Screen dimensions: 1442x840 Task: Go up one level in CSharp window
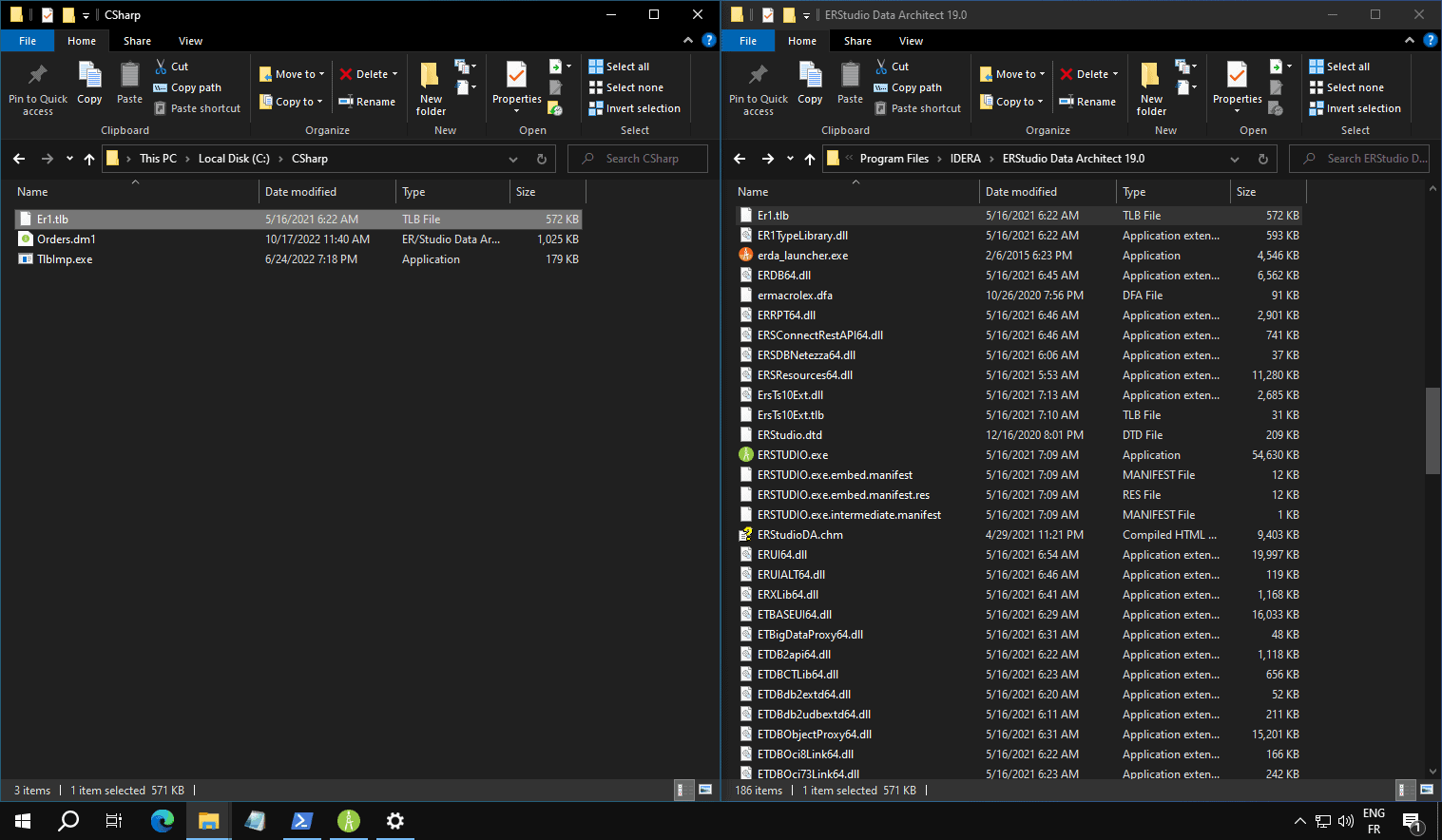click(x=89, y=159)
